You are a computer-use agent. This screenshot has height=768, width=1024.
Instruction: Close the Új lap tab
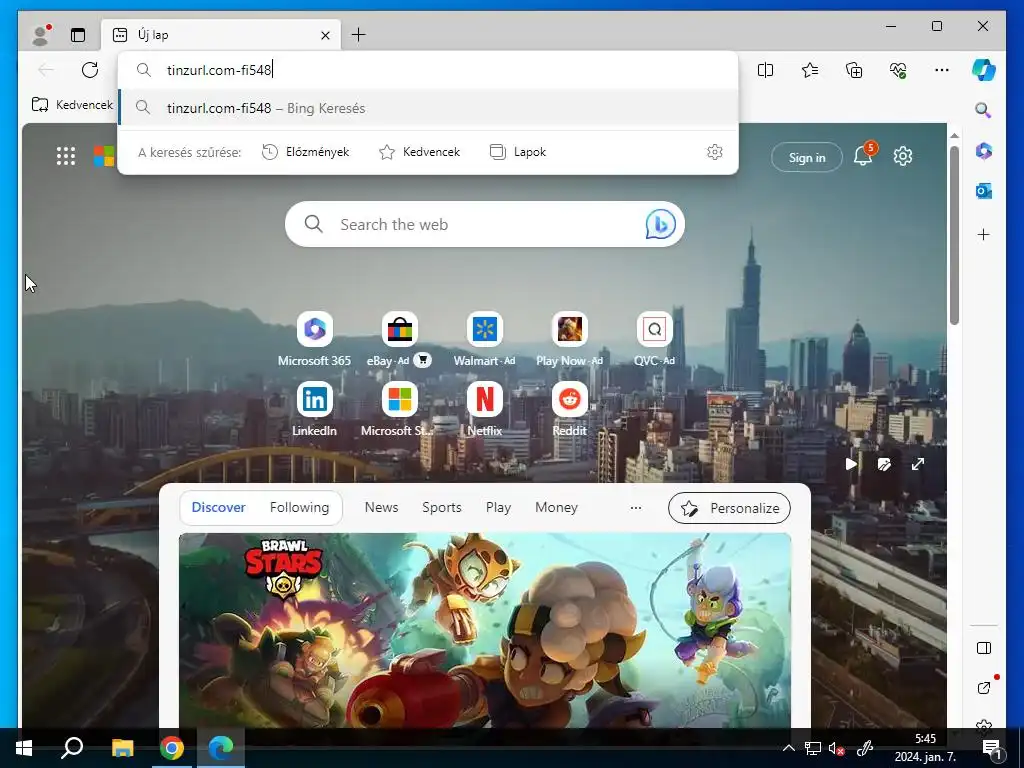tap(325, 35)
